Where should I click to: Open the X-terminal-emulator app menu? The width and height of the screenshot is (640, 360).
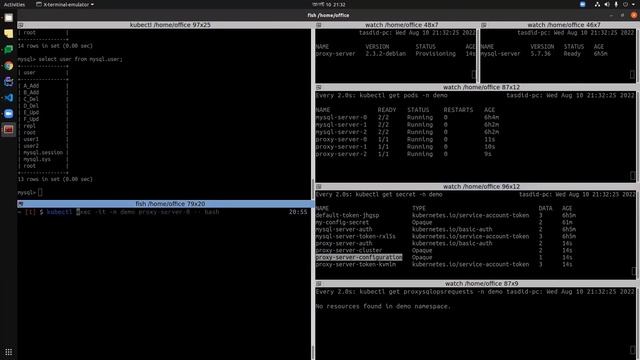coord(65,4)
